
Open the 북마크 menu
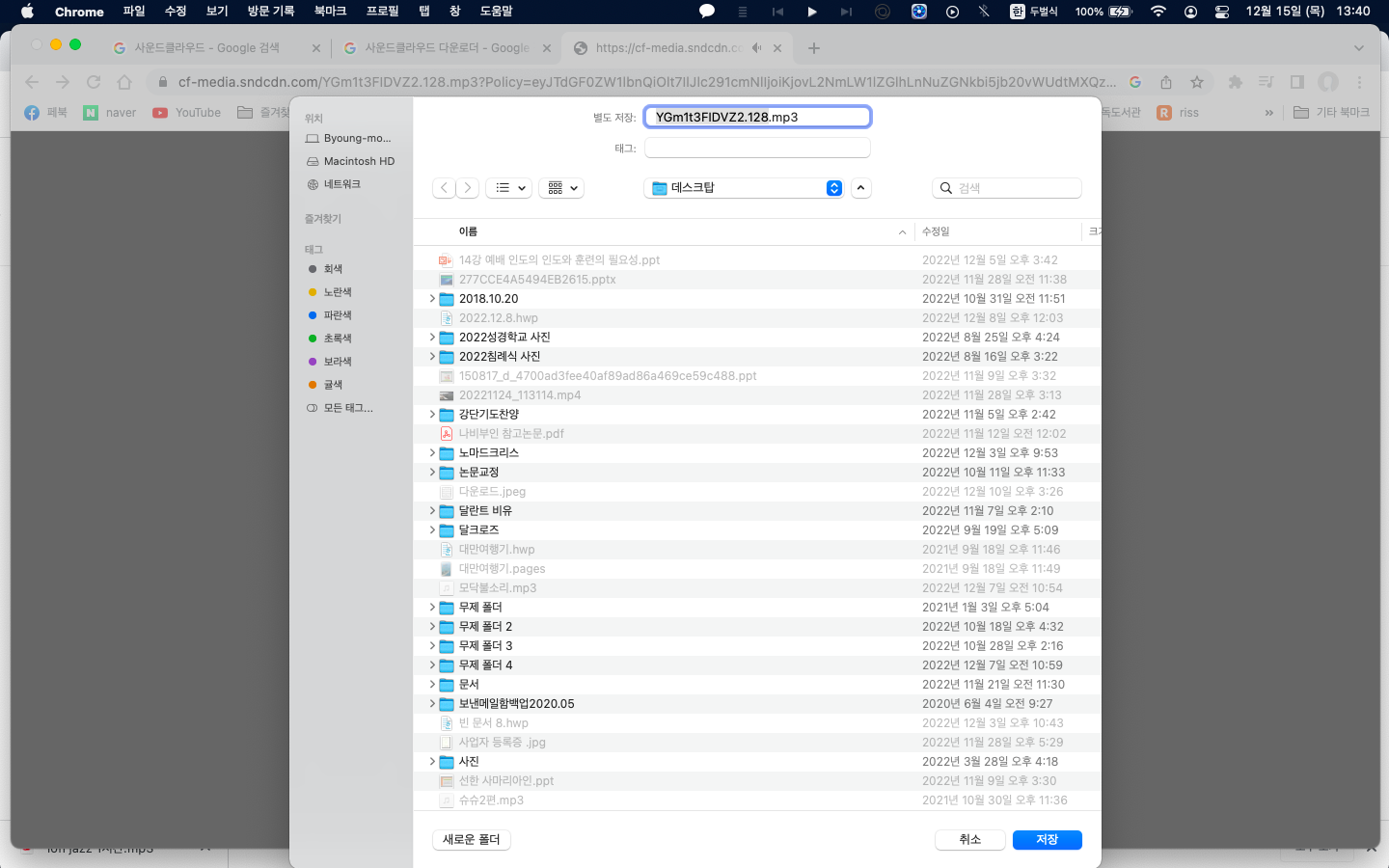[330, 12]
